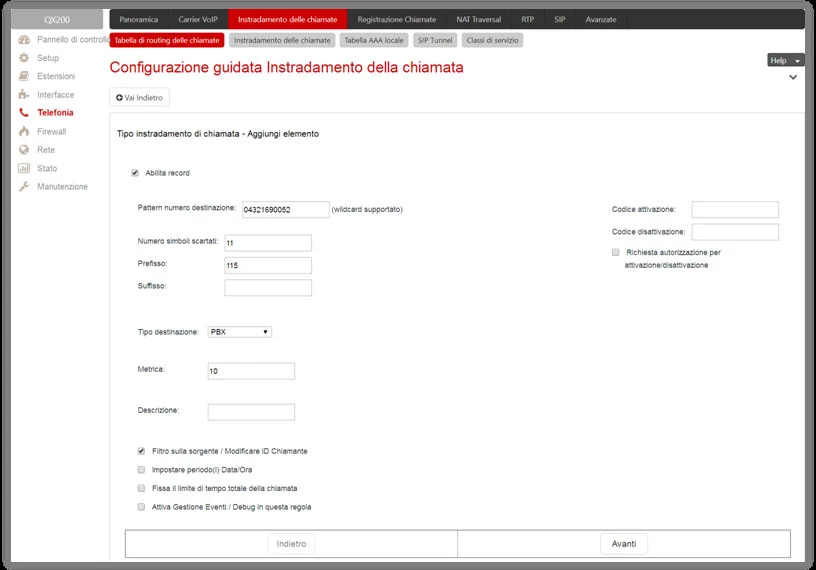Screen dimensions: 816x570
Task: Click the Setup gear icon
Action: 24,58
